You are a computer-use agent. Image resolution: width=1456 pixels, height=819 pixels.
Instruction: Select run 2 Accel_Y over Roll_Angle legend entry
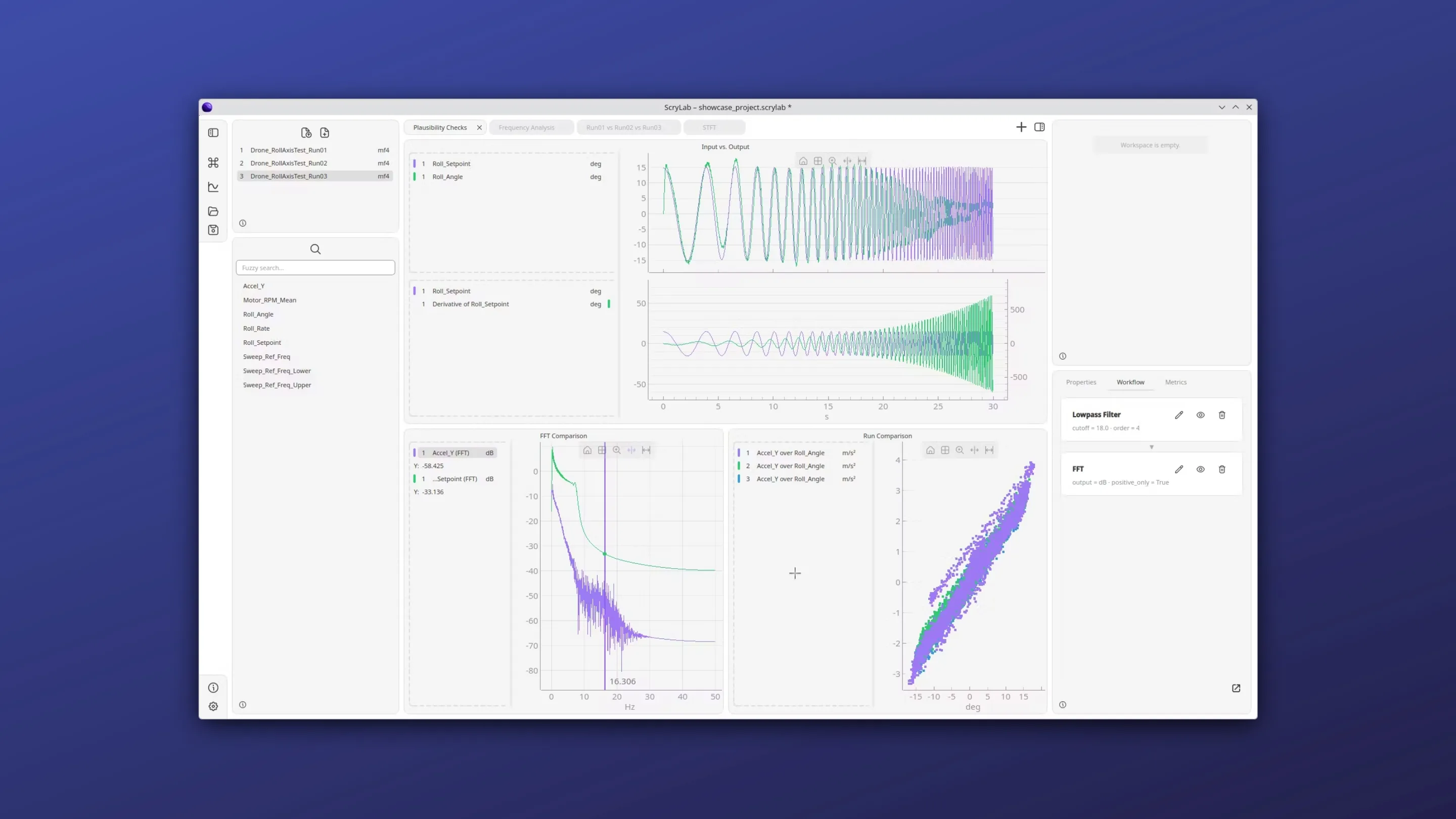click(x=800, y=466)
